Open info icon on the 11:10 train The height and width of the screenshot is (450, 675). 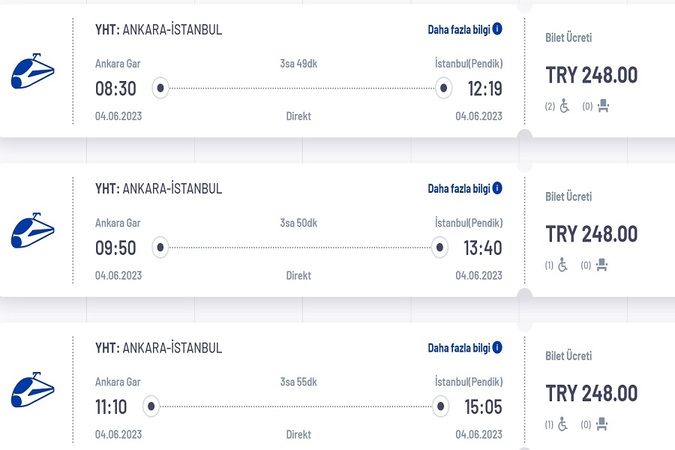[497, 347]
